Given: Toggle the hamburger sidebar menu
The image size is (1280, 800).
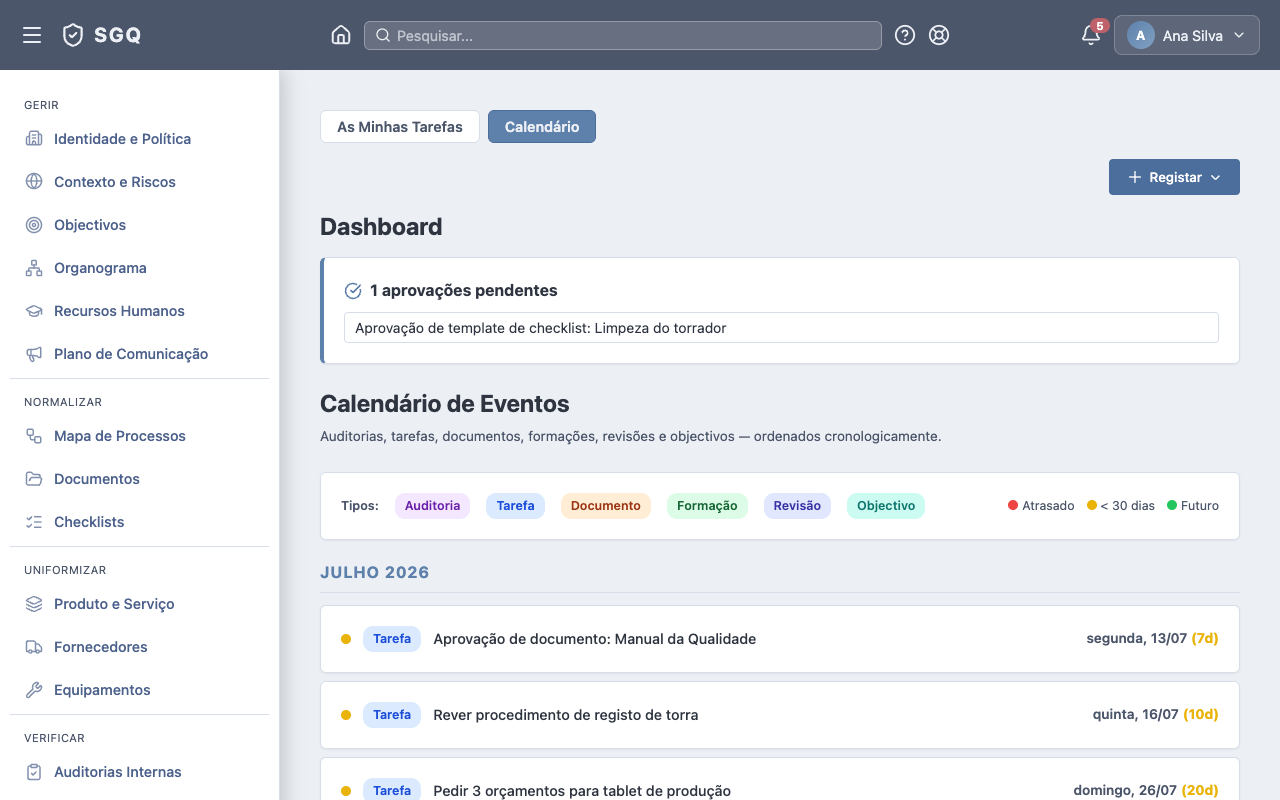Looking at the screenshot, I should pos(32,35).
